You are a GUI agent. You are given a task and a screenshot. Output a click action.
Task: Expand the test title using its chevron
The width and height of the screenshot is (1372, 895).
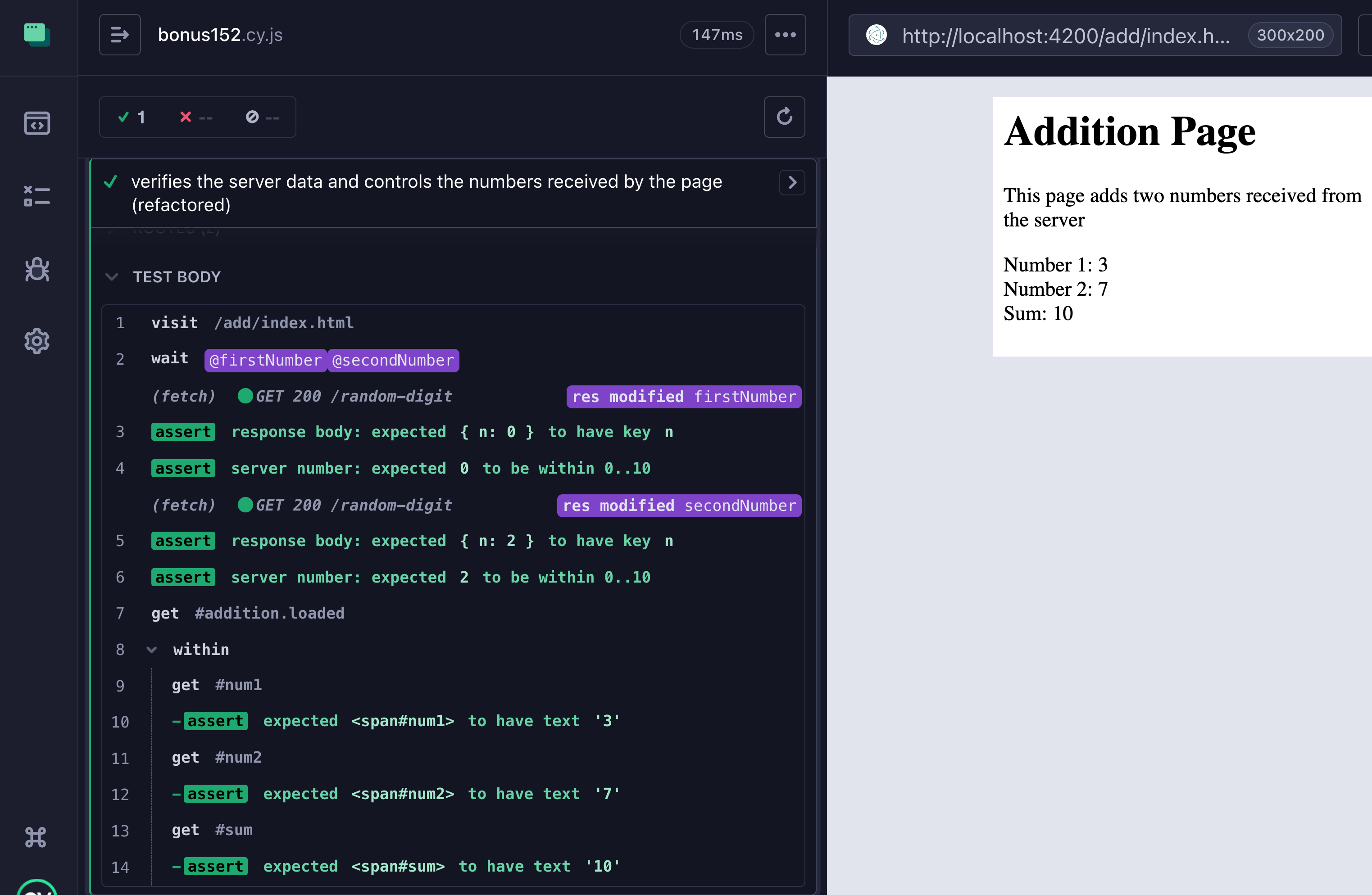(x=792, y=183)
